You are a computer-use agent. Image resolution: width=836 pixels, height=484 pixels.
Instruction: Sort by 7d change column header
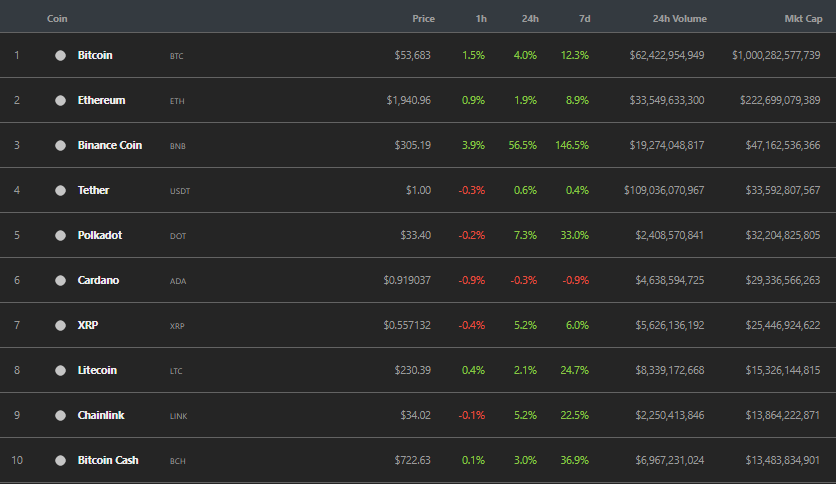point(584,19)
